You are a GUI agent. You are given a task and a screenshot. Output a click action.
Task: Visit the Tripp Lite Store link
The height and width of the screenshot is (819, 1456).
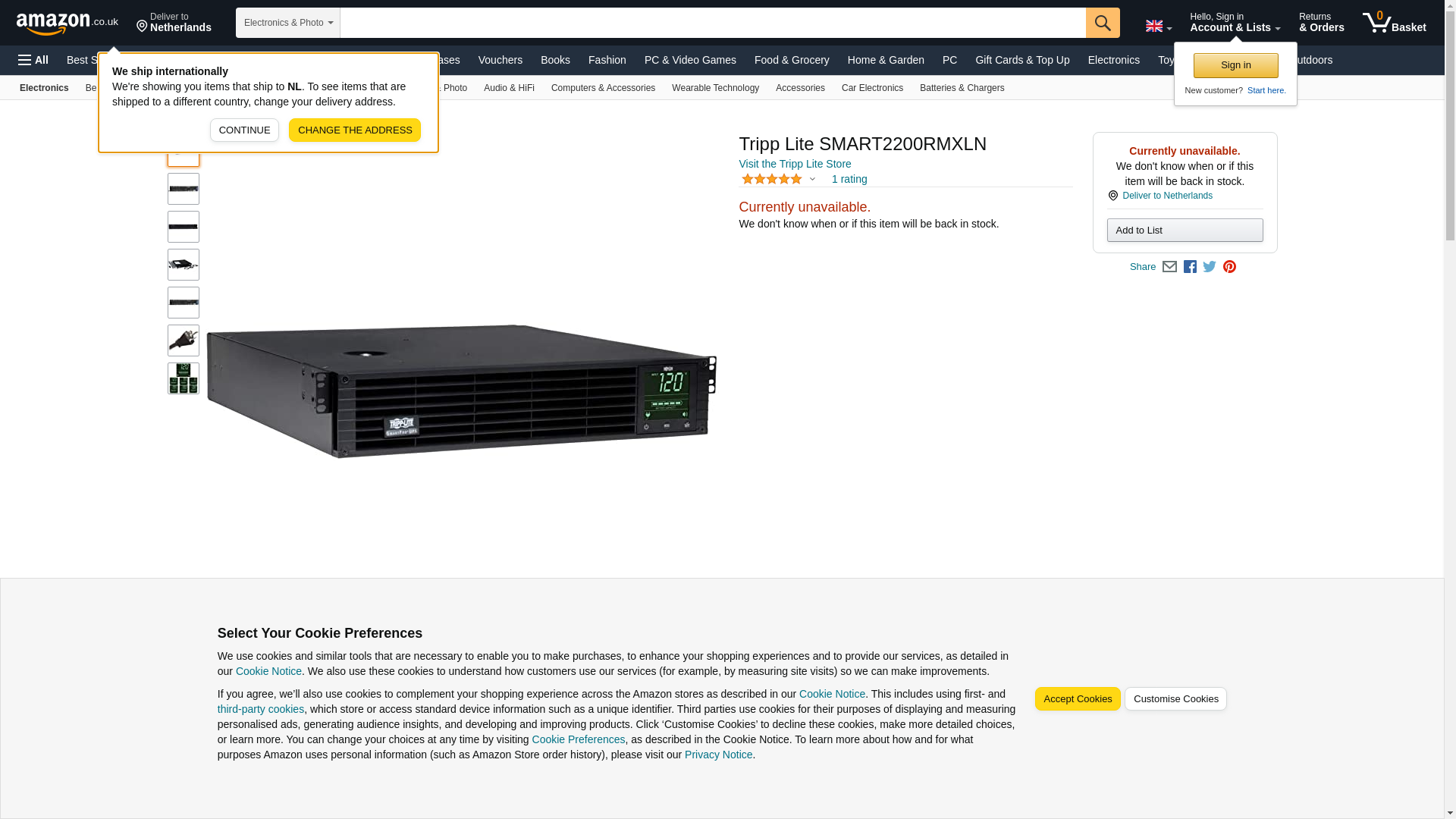795,164
